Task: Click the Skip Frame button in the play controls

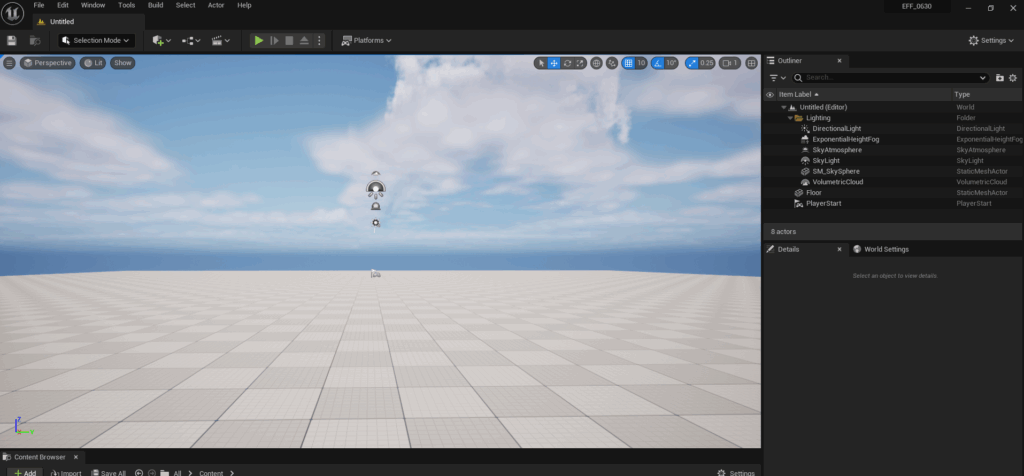Action: tap(274, 40)
